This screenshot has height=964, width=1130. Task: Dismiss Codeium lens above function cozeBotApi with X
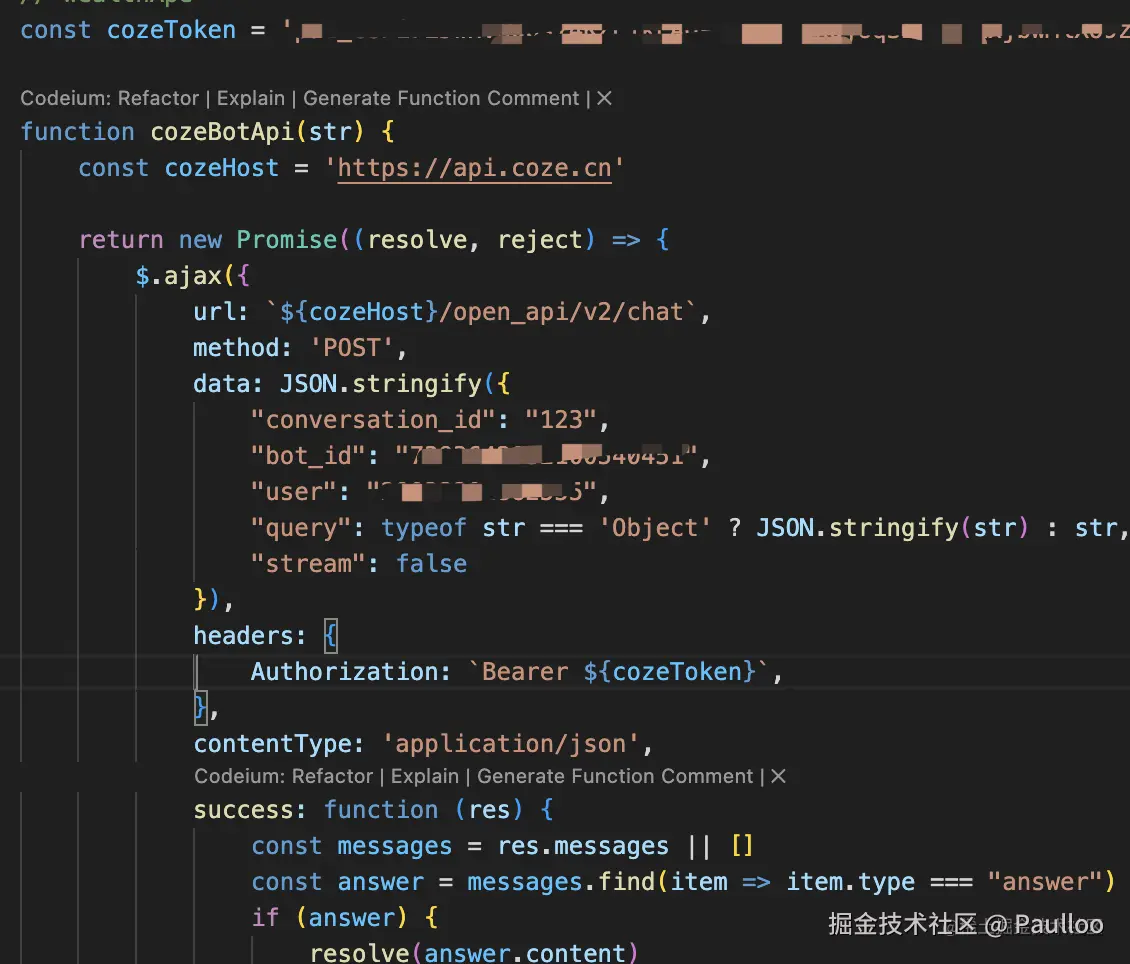tap(605, 98)
